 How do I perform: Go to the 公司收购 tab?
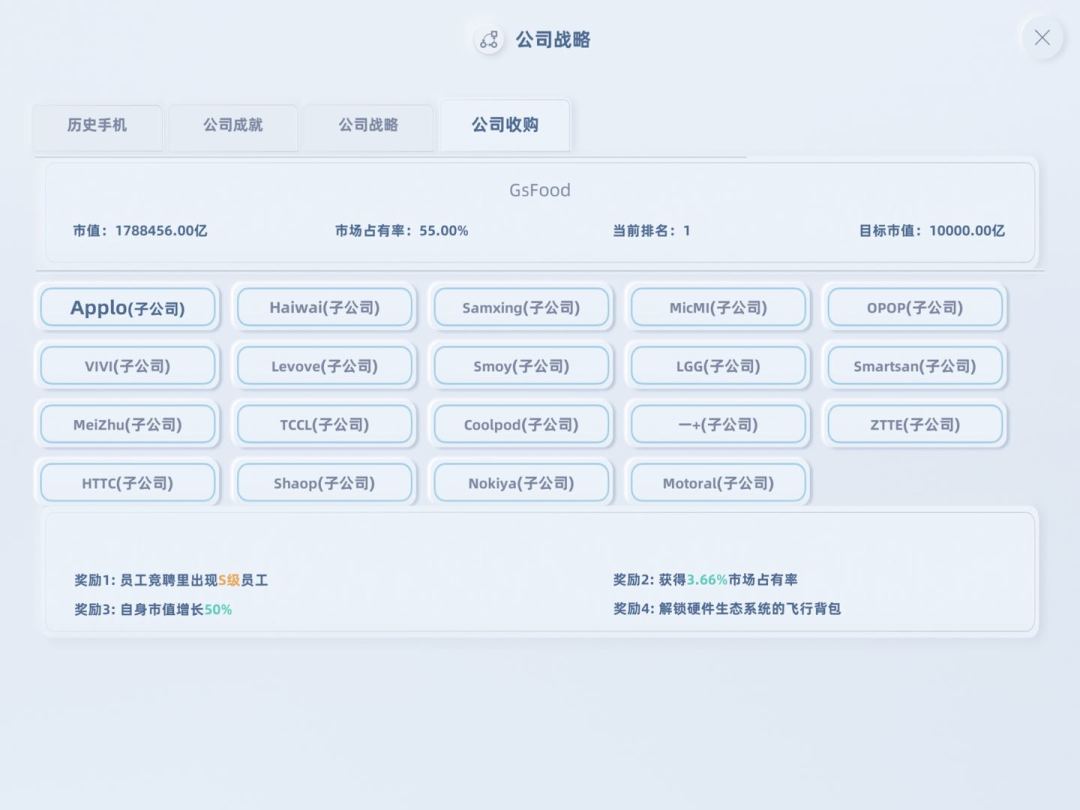[x=505, y=125]
